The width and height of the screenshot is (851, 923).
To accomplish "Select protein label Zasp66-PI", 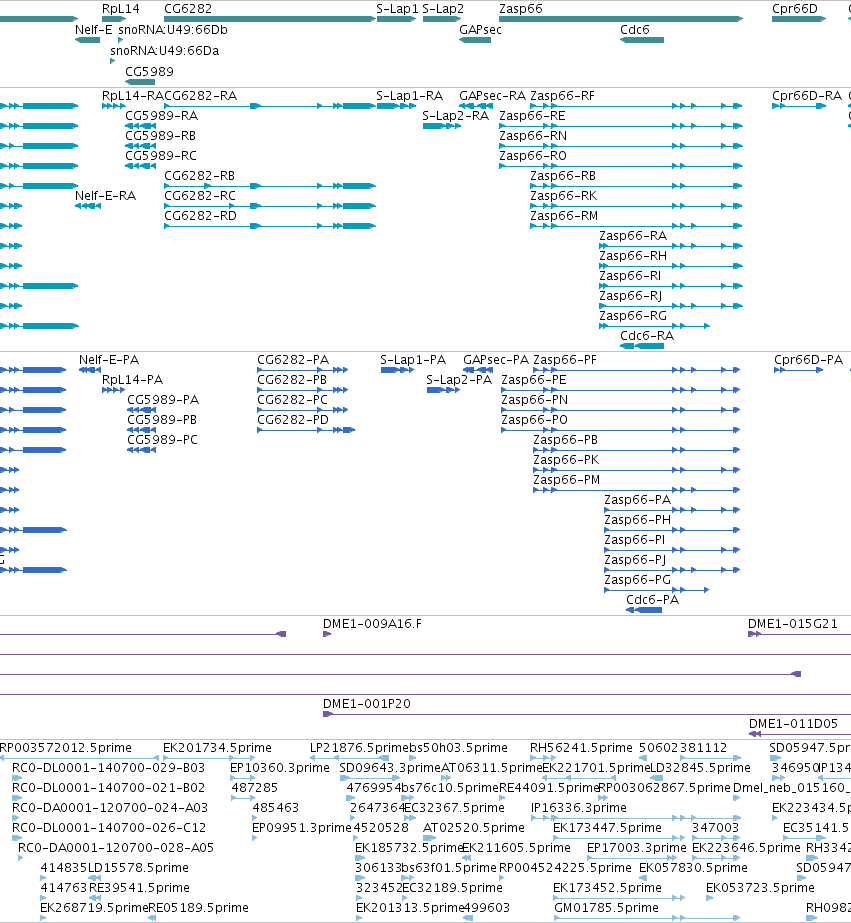I will click(635, 540).
